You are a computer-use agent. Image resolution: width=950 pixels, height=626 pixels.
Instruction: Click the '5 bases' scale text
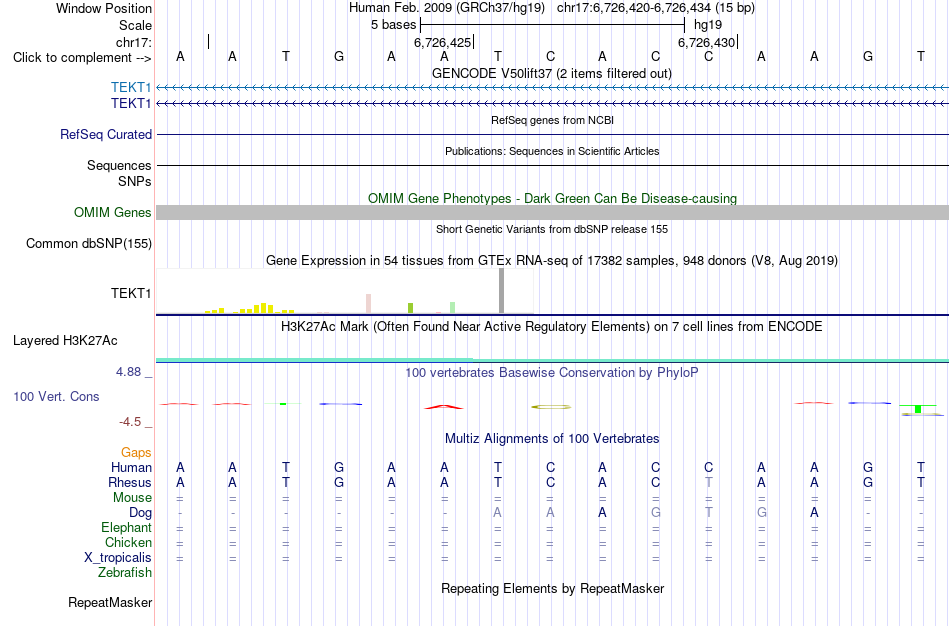(x=393, y=25)
